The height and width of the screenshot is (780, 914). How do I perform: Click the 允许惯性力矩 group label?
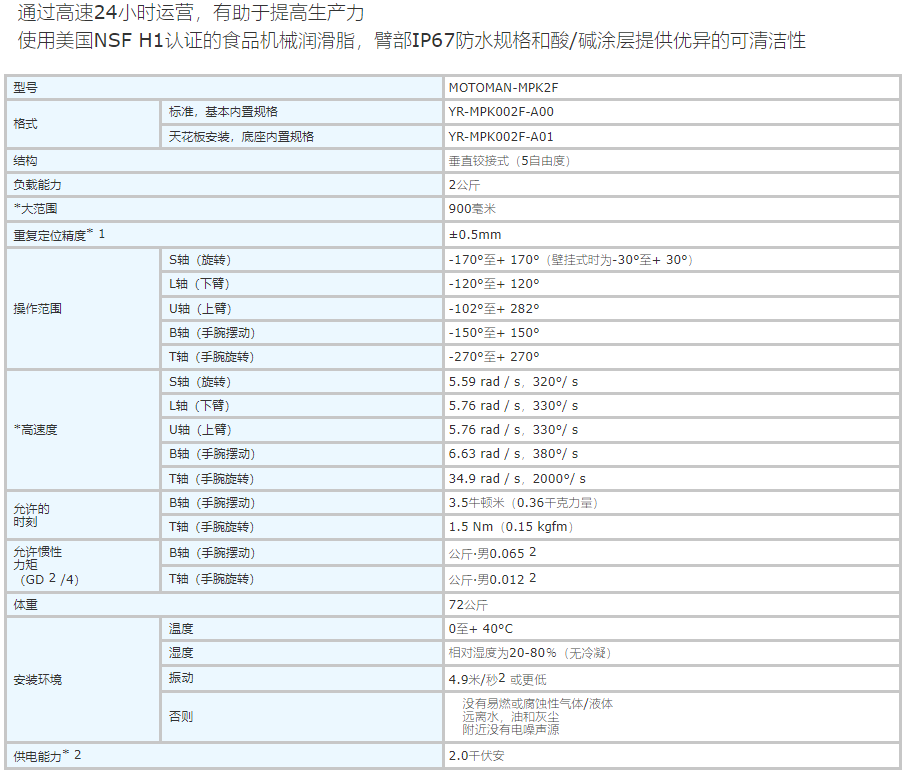coord(46,565)
